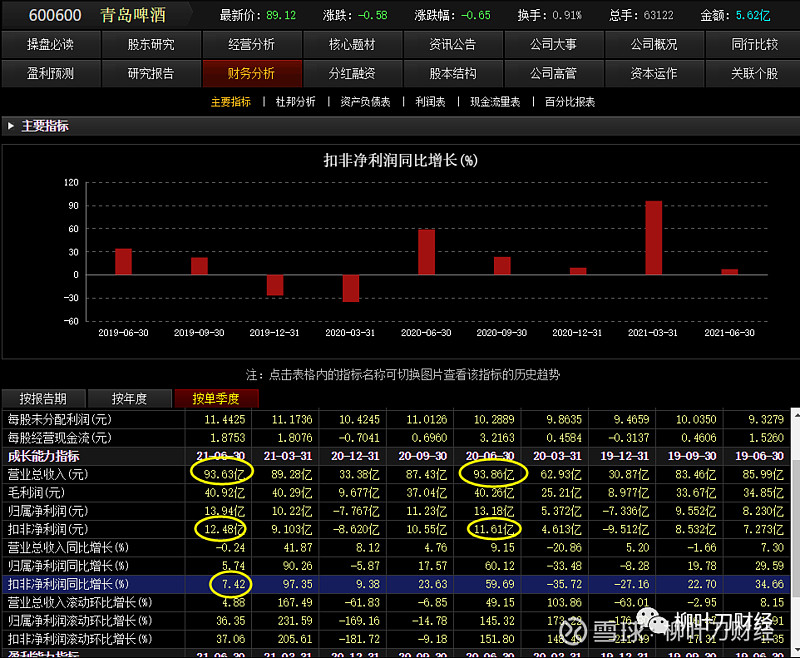The width and height of the screenshot is (800, 658).
Task: Open the 资本运作 tab
Action: [654, 73]
